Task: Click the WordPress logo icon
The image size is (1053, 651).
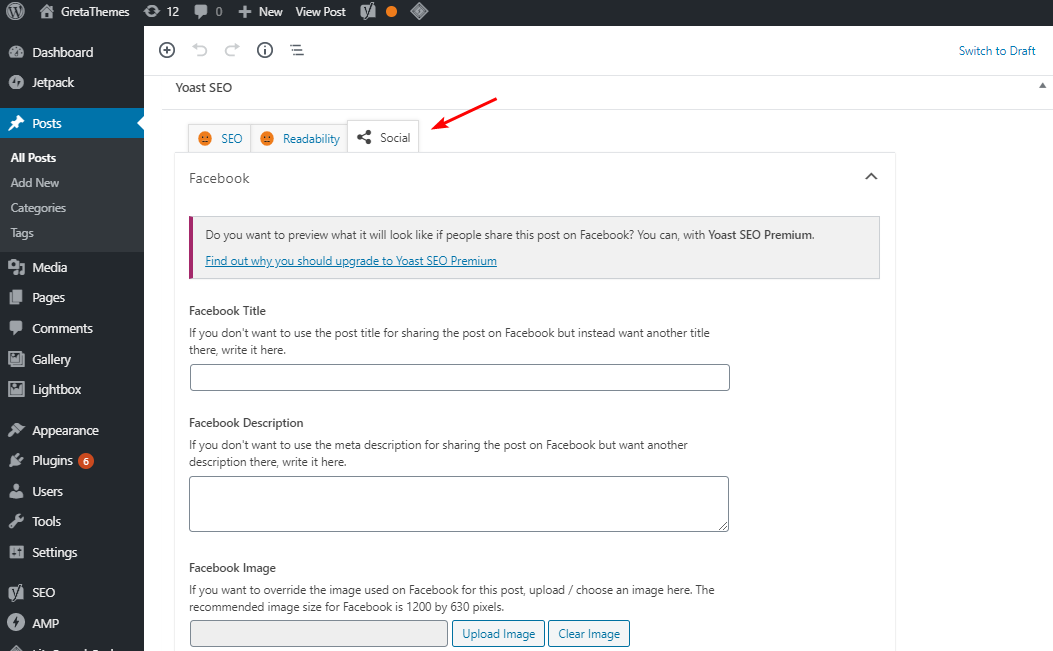Action: 15,12
